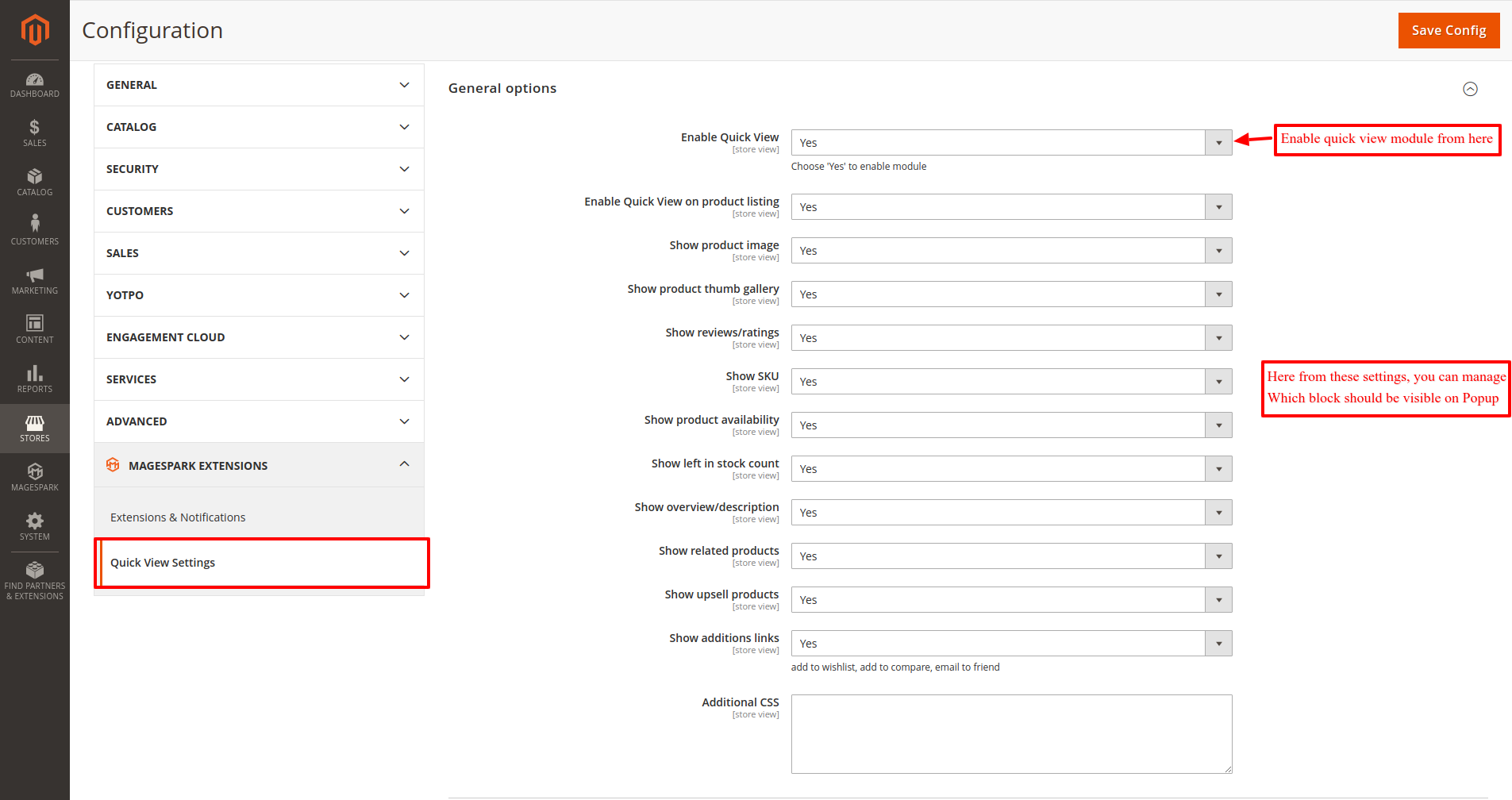This screenshot has height=800, width=1512.
Task: Open the System gear icon
Action: (x=35, y=521)
